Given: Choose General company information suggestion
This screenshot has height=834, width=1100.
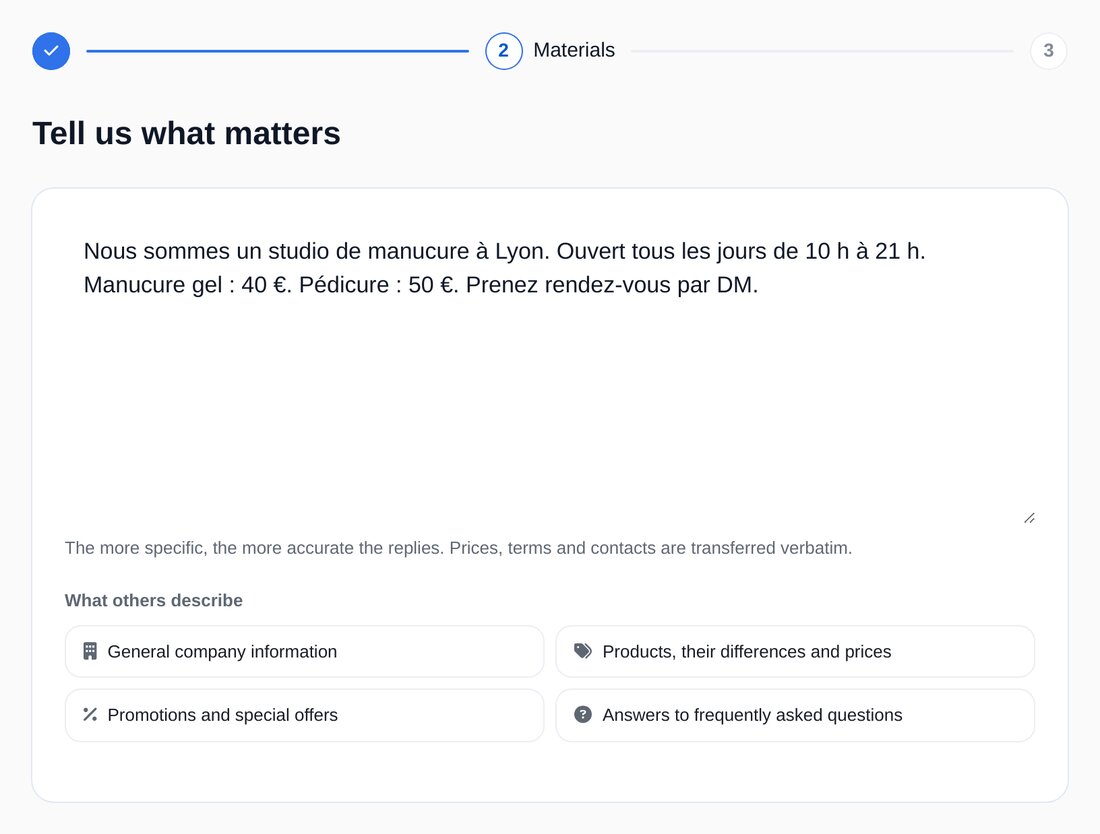Looking at the screenshot, I should tap(304, 652).
